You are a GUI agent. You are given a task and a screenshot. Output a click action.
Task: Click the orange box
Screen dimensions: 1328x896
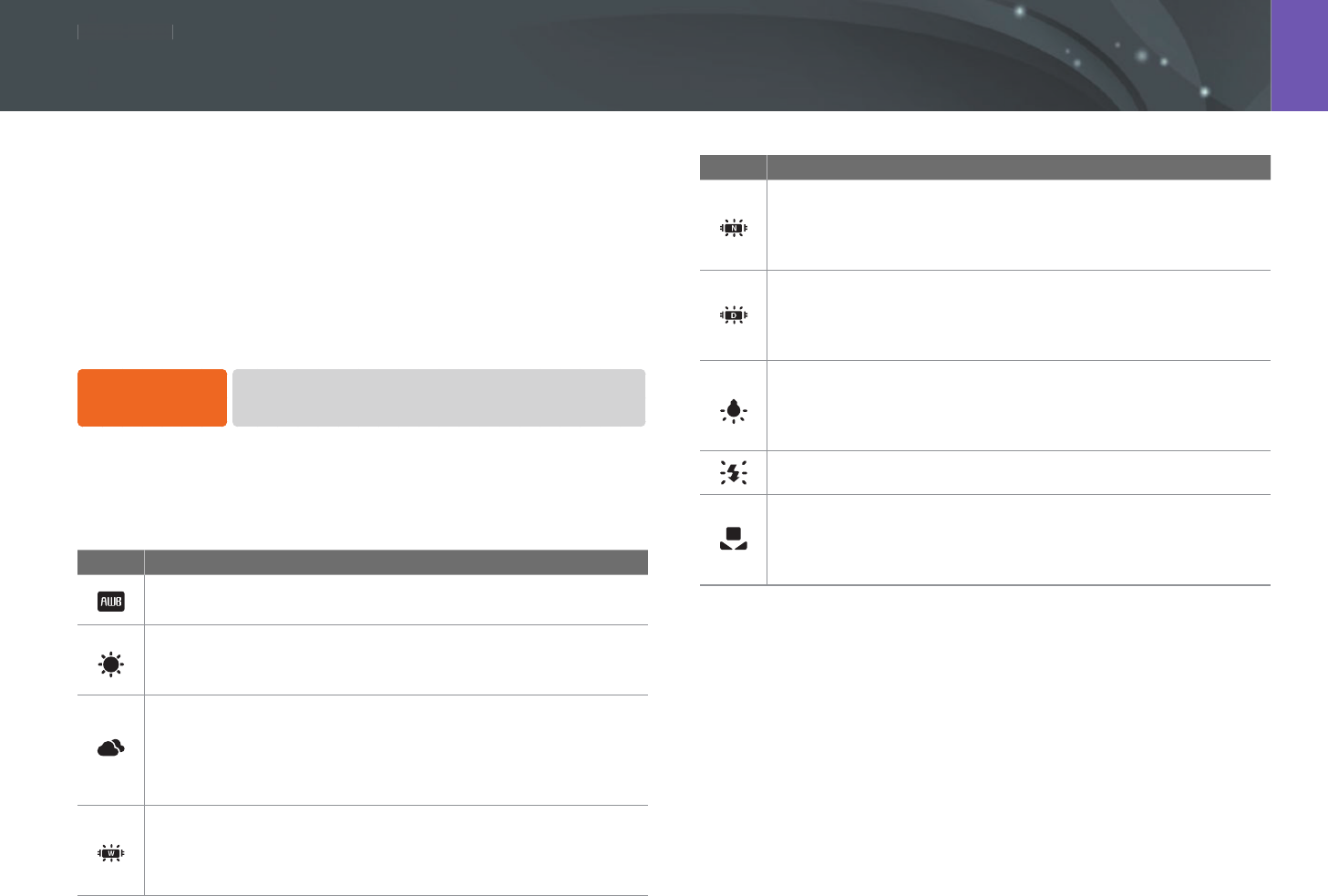(x=152, y=397)
